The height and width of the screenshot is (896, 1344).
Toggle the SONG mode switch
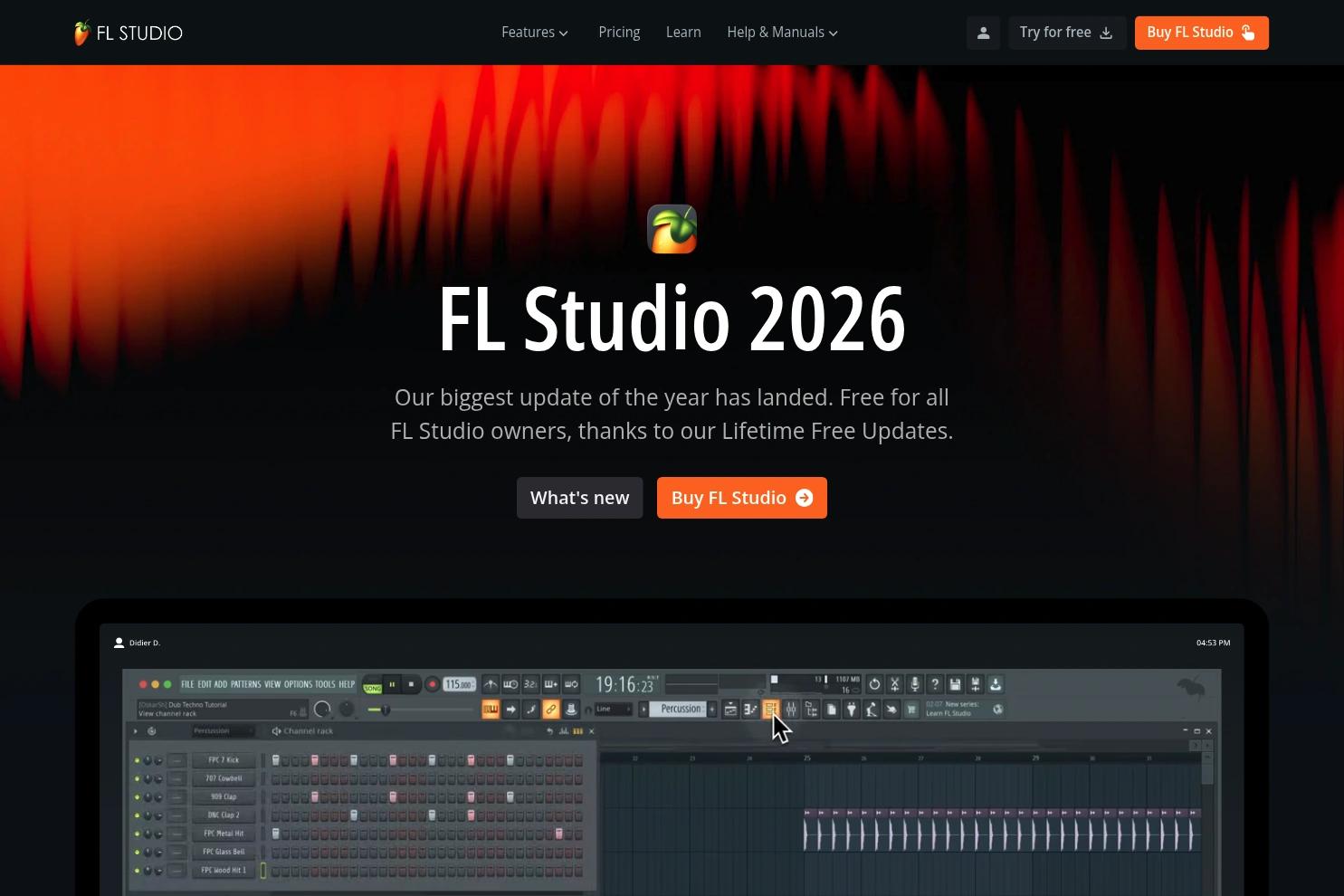(372, 686)
